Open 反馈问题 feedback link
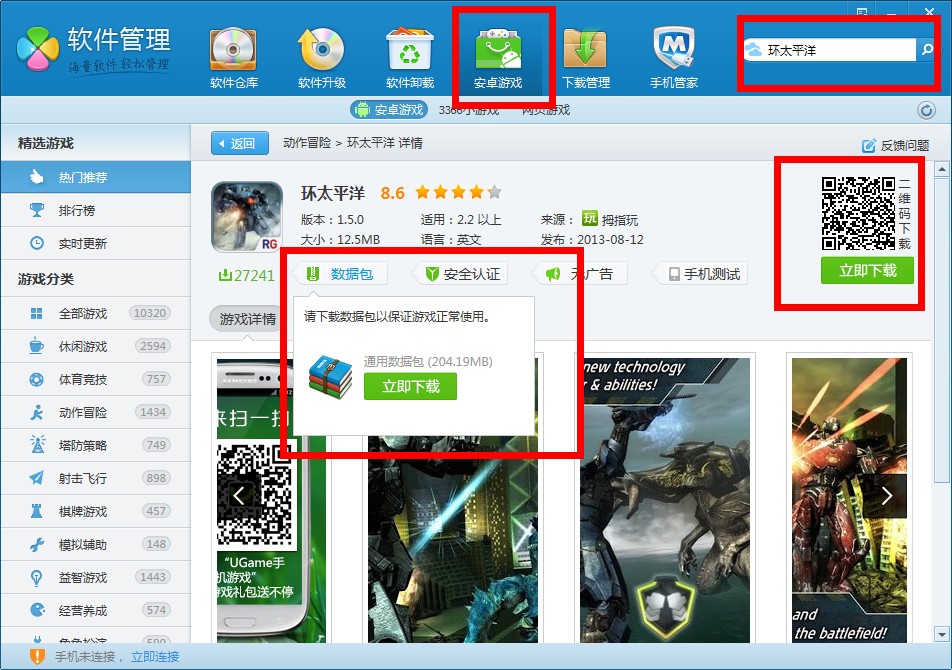 click(896, 146)
